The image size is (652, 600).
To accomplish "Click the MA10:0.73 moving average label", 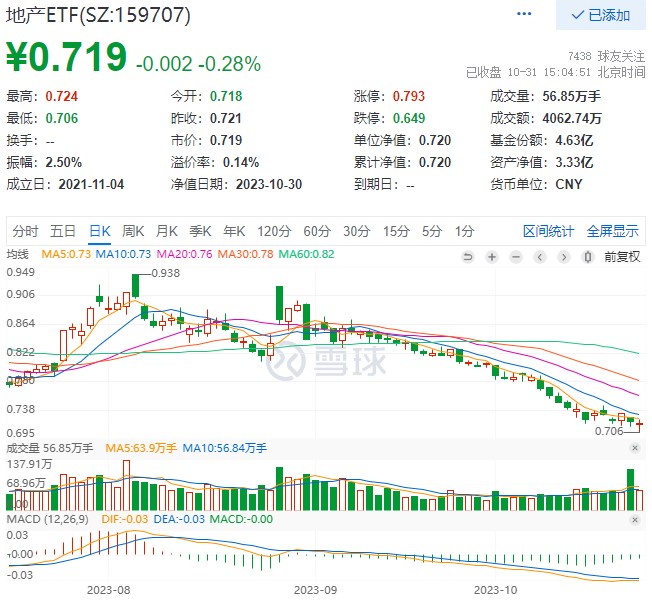I will click(123, 254).
